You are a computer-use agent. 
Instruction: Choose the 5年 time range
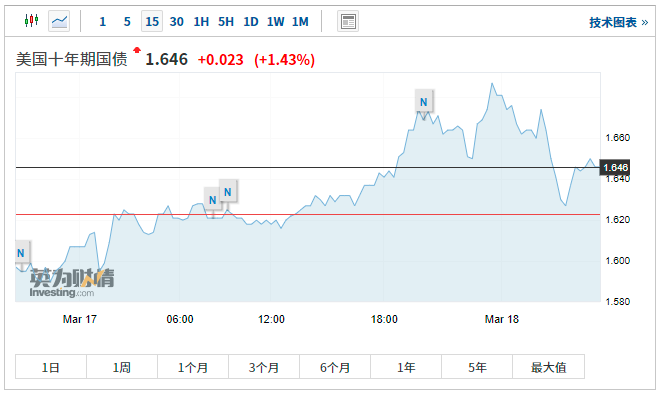[477, 367]
